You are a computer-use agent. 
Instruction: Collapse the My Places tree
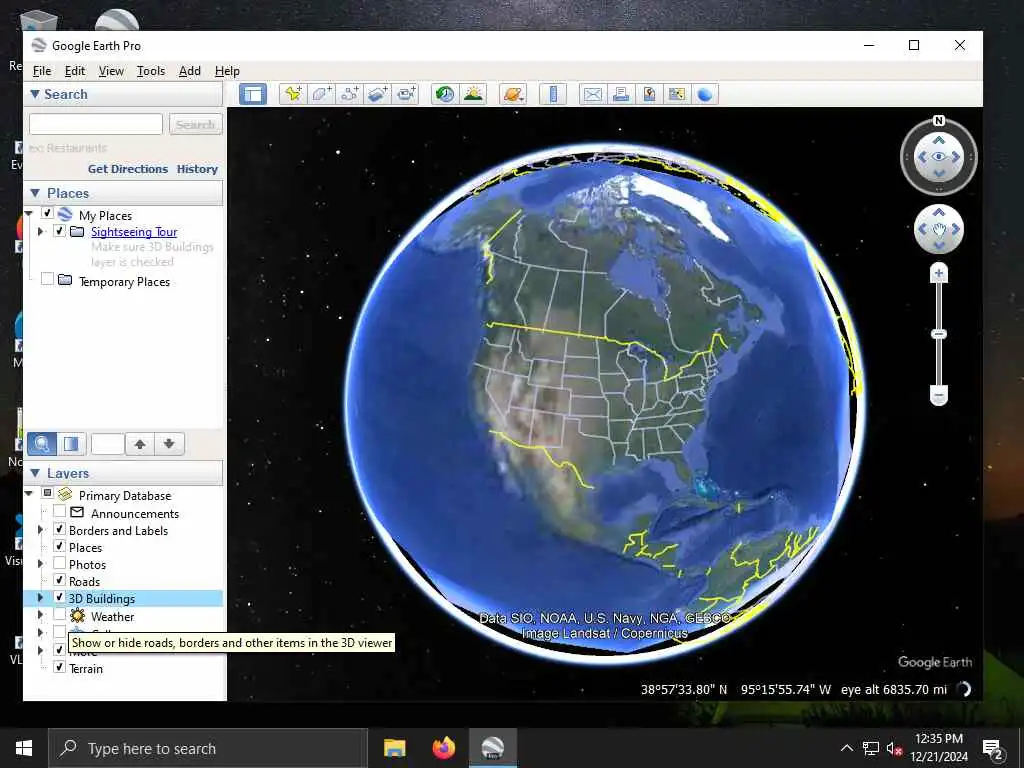coord(29,214)
